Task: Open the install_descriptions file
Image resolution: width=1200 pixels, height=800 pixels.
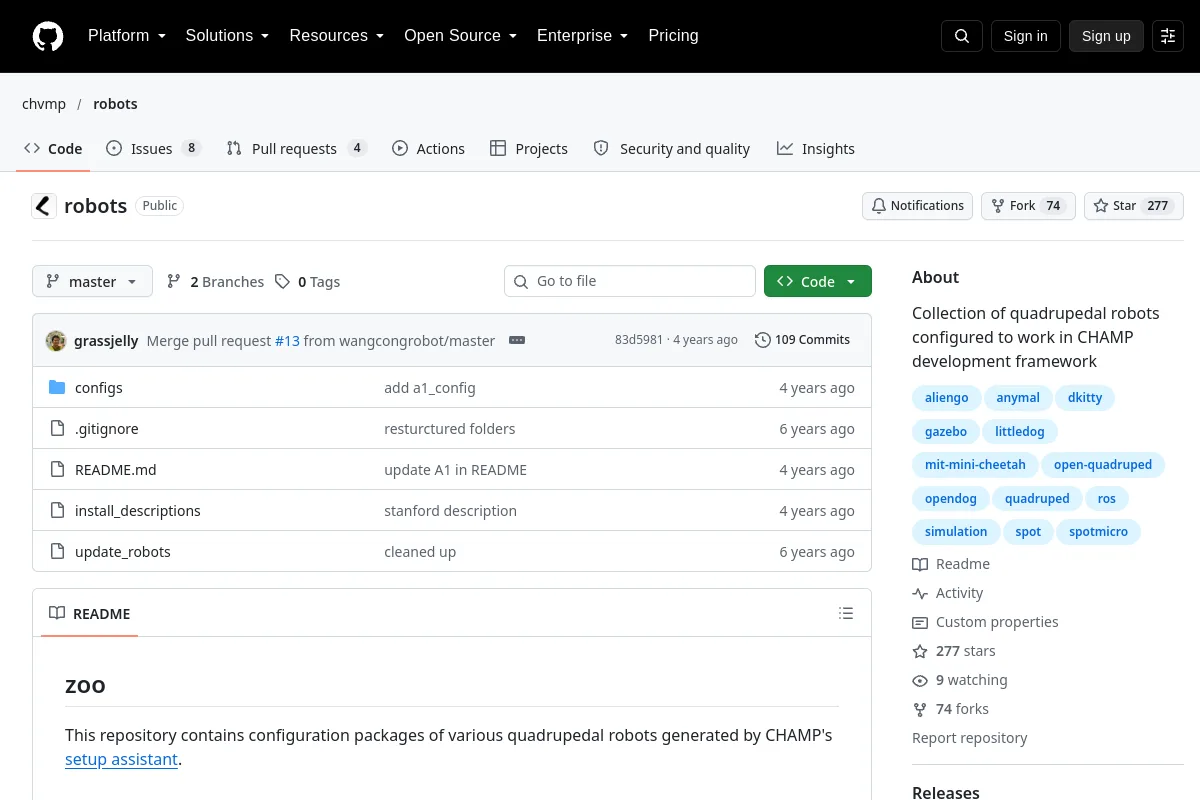Action: click(138, 511)
